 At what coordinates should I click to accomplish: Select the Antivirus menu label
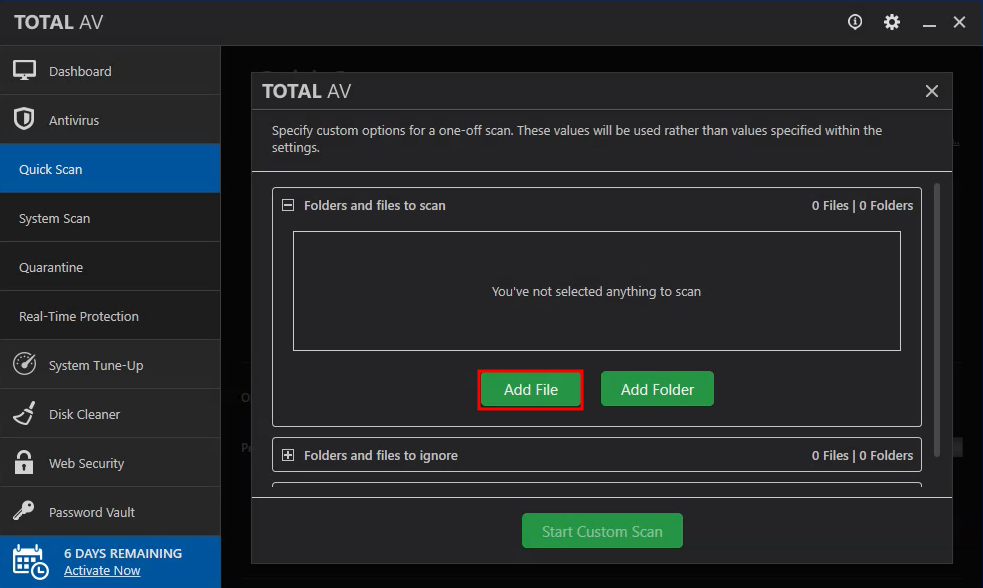pos(74,120)
